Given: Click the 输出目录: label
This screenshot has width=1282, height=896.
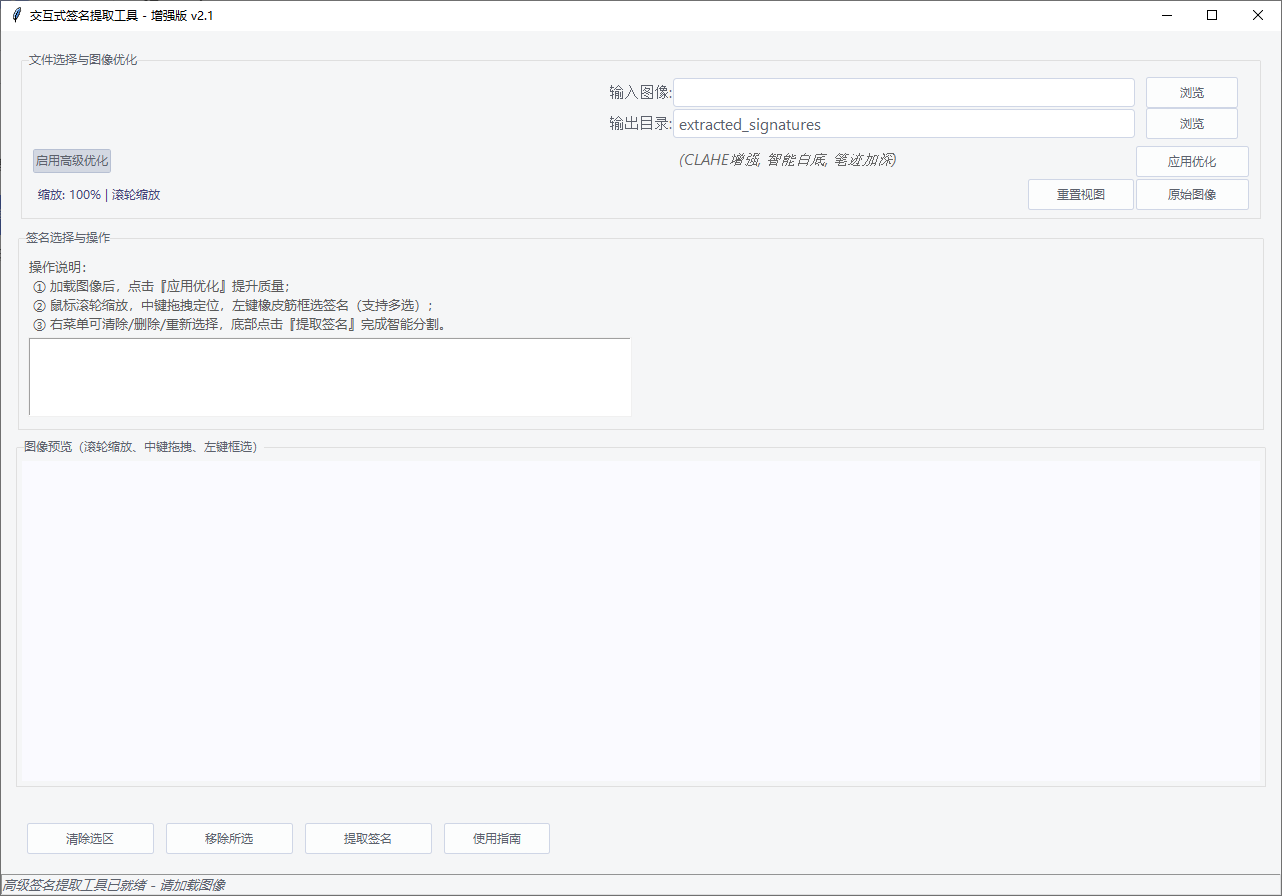Looking at the screenshot, I should coord(641,124).
